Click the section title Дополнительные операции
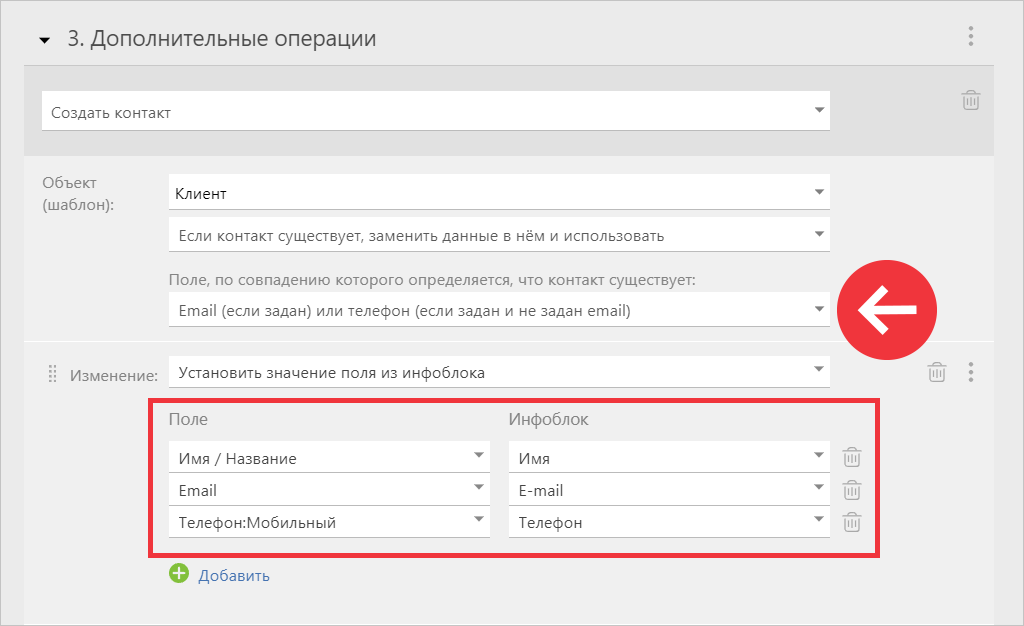This screenshot has height=626, width=1024. pyautogui.click(x=221, y=39)
